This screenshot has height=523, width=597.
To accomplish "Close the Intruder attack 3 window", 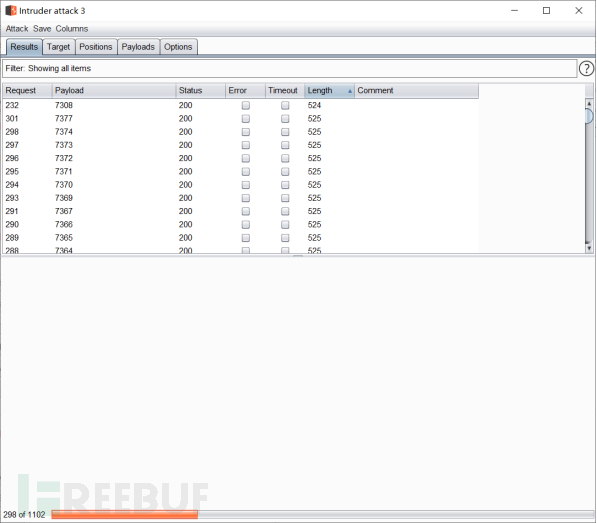I will point(579,11).
